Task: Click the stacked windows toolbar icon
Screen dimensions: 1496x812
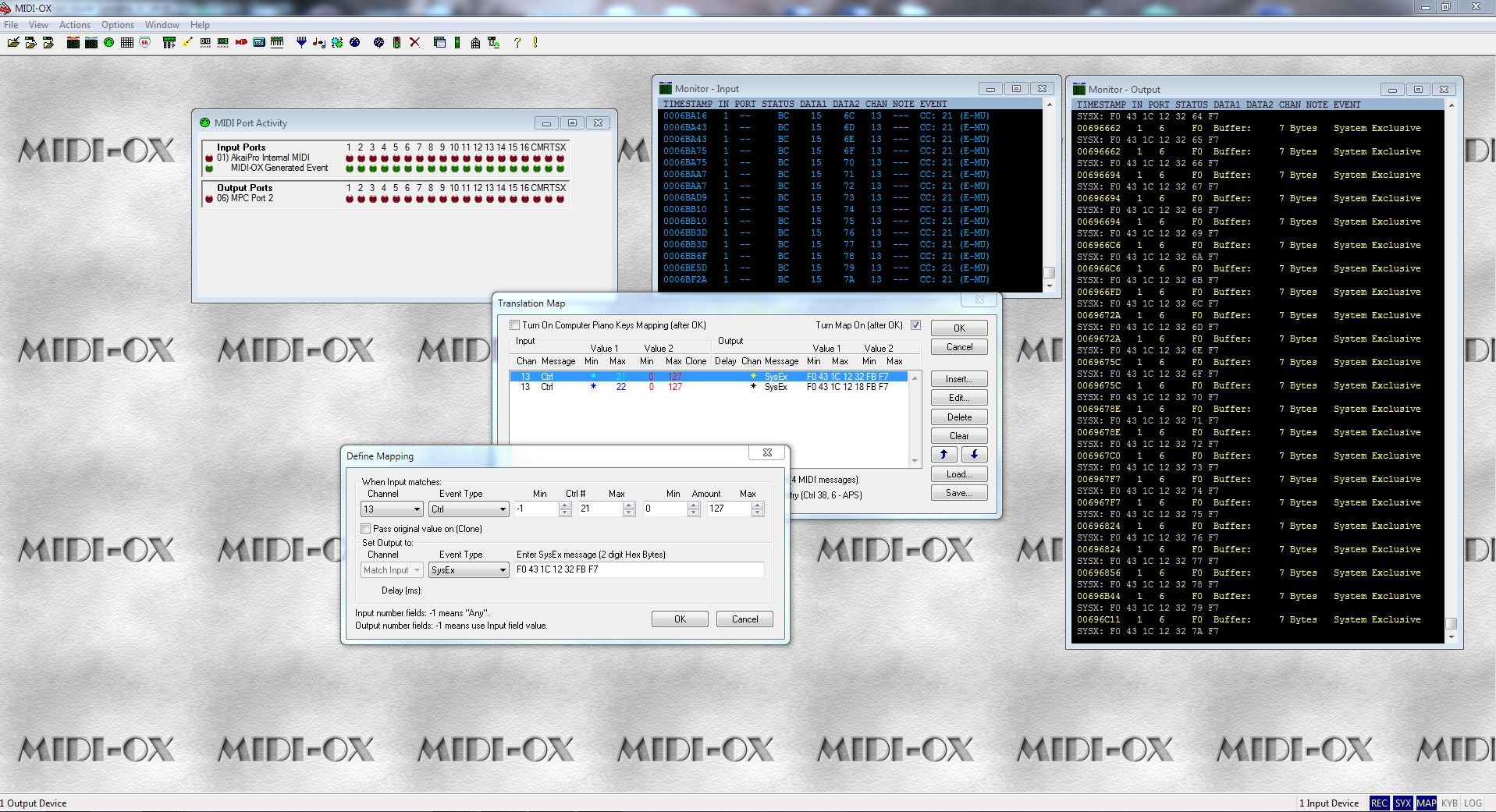Action: [439, 42]
